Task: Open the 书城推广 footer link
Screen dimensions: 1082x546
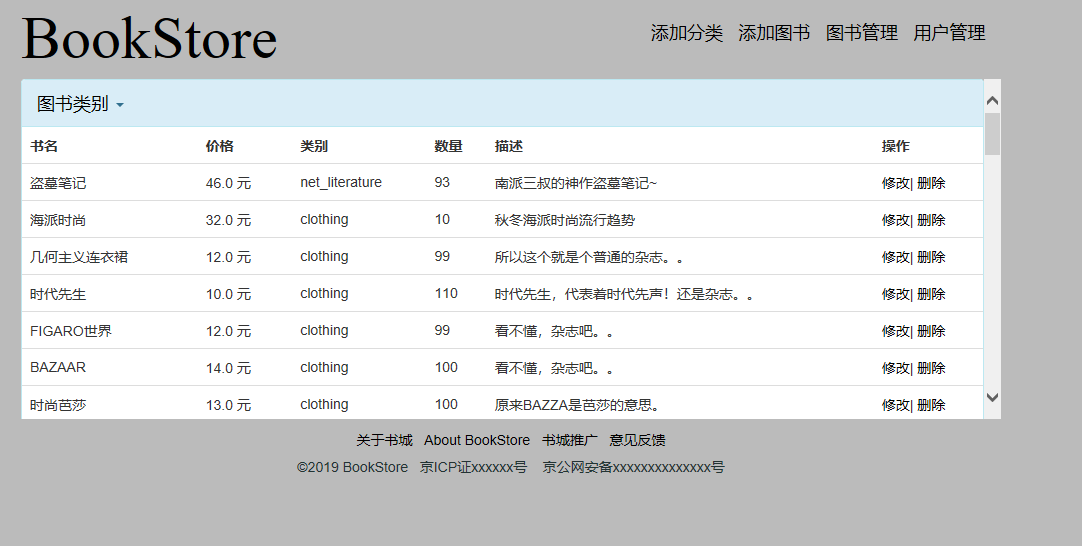Action: coord(569,440)
